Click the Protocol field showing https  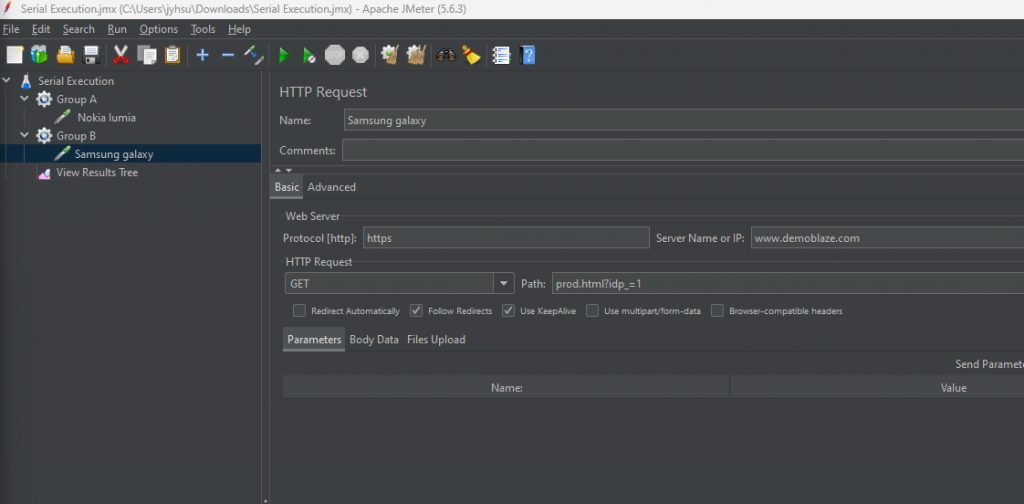click(x=506, y=238)
